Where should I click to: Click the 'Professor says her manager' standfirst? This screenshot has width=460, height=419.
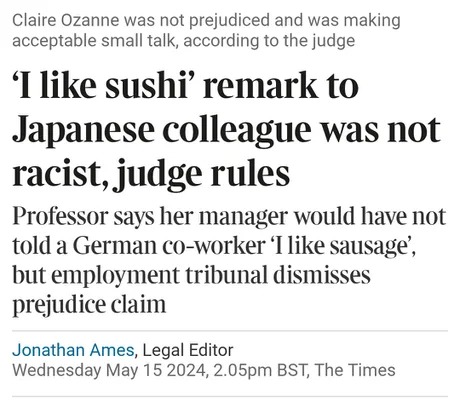[229, 260]
